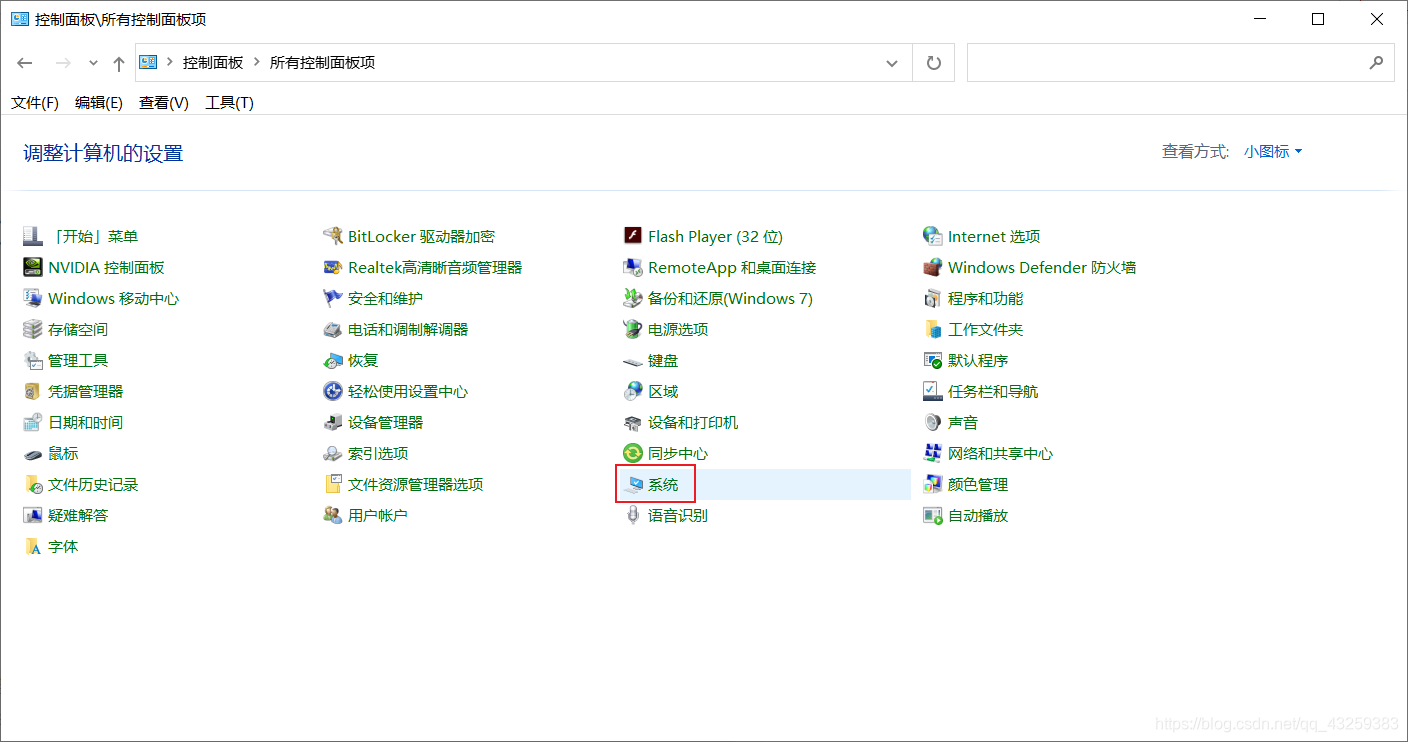Click the 管理工具 icon
Viewport: 1408px width, 742px height.
point(33,360)
